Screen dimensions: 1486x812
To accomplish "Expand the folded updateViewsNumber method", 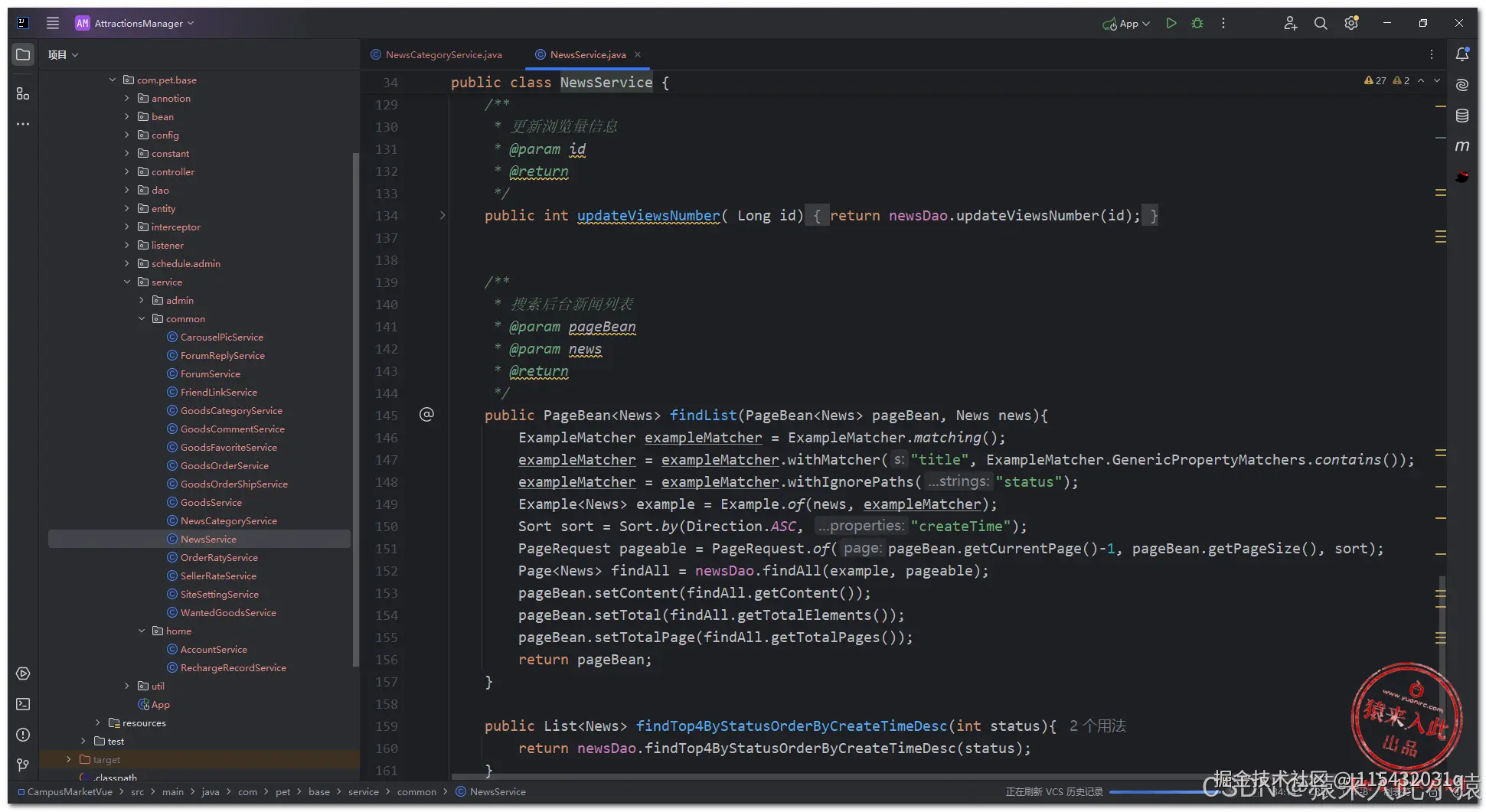I will pos(443,215).
